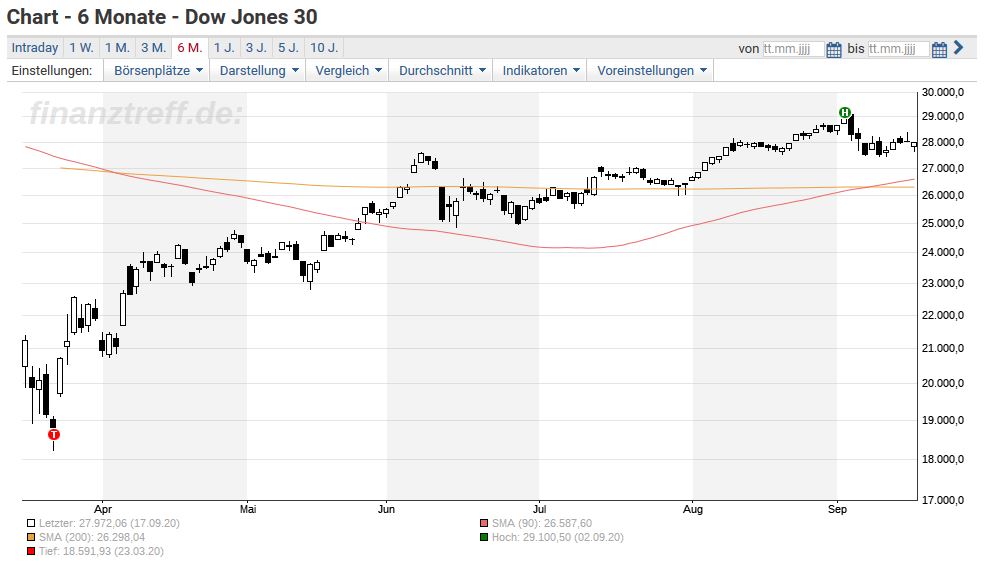Click the 29.000,0 price axis label

(943, 117)
